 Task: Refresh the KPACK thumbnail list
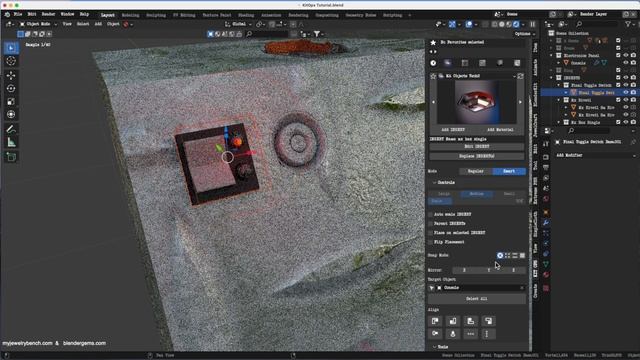(x=520, y=76)
